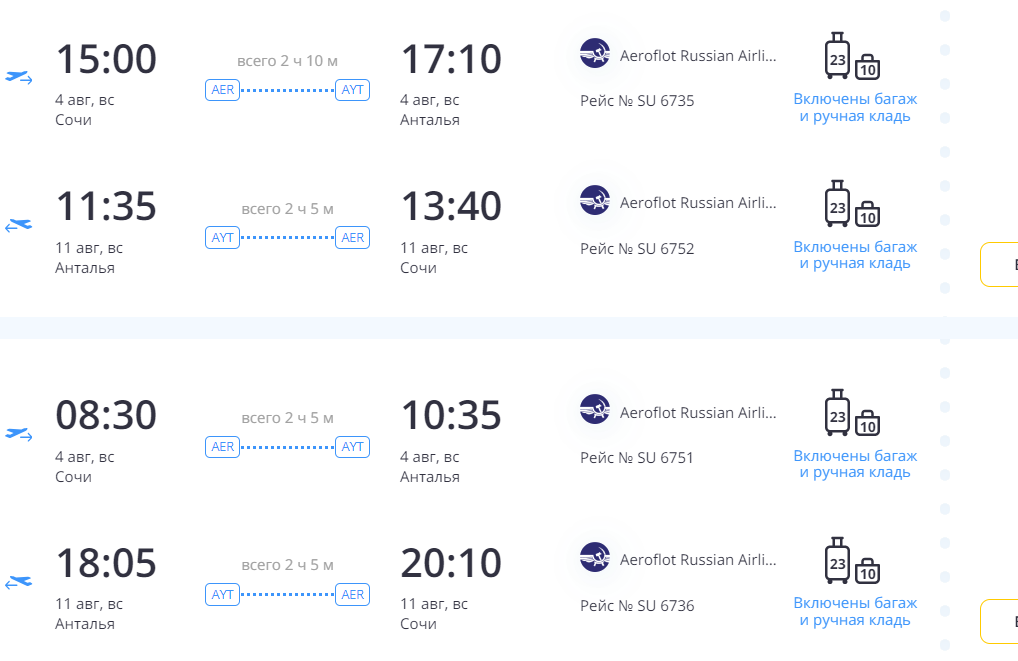Click departing plane icon beside 15:00 flight
Screen dimensions: 1018x661
point(19,77)
